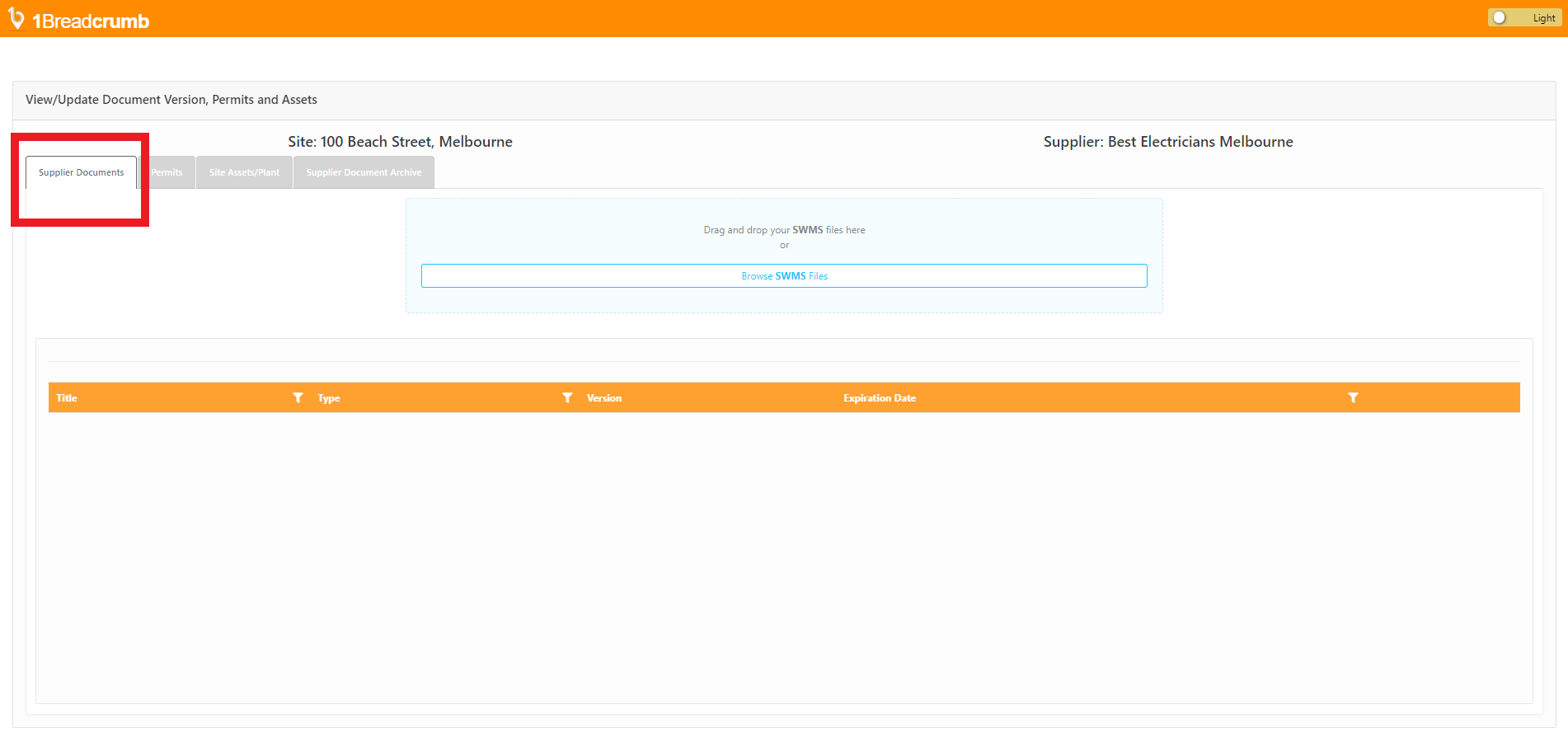1568x747 pixels.
Task: View the Supplier Document Archive tab
Action: coord(363,172)
